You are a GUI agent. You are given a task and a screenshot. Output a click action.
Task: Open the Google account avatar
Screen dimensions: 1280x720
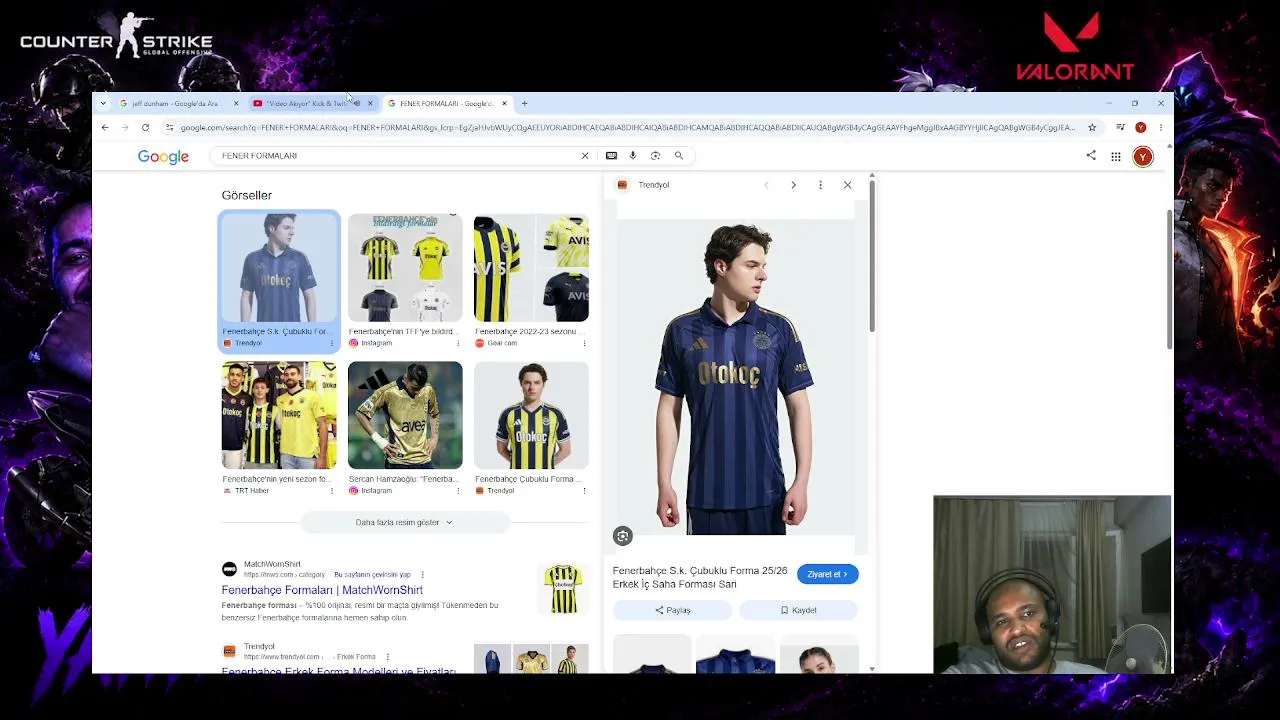coord(1143,156)
